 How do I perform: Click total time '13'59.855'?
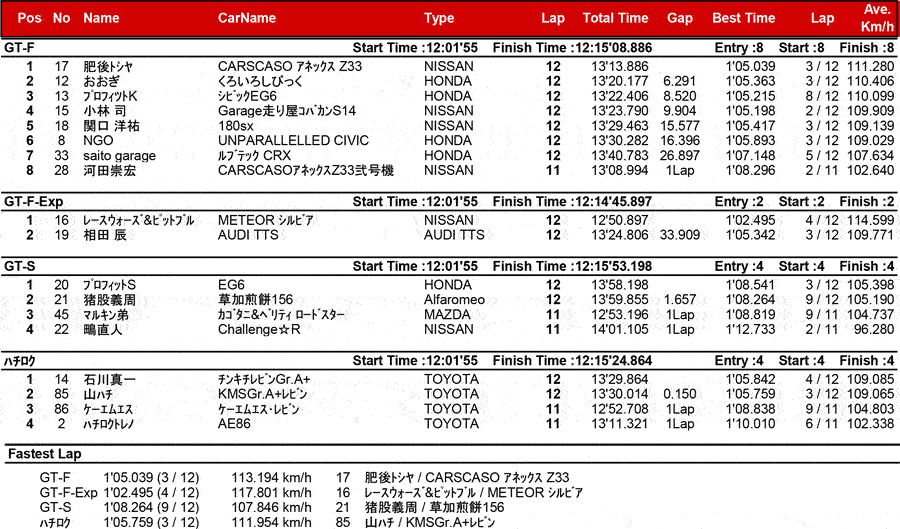point(620,299)
